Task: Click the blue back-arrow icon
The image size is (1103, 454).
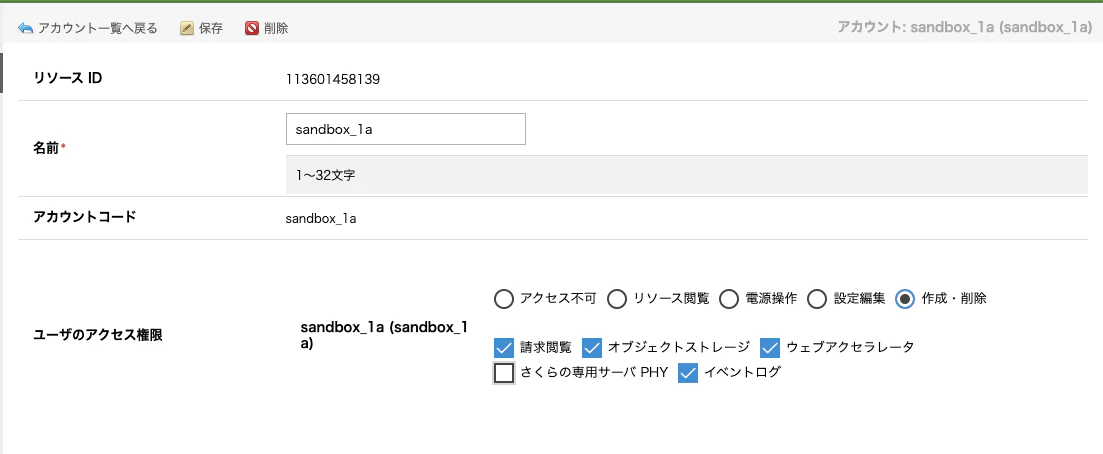Action: click(25, 28)
